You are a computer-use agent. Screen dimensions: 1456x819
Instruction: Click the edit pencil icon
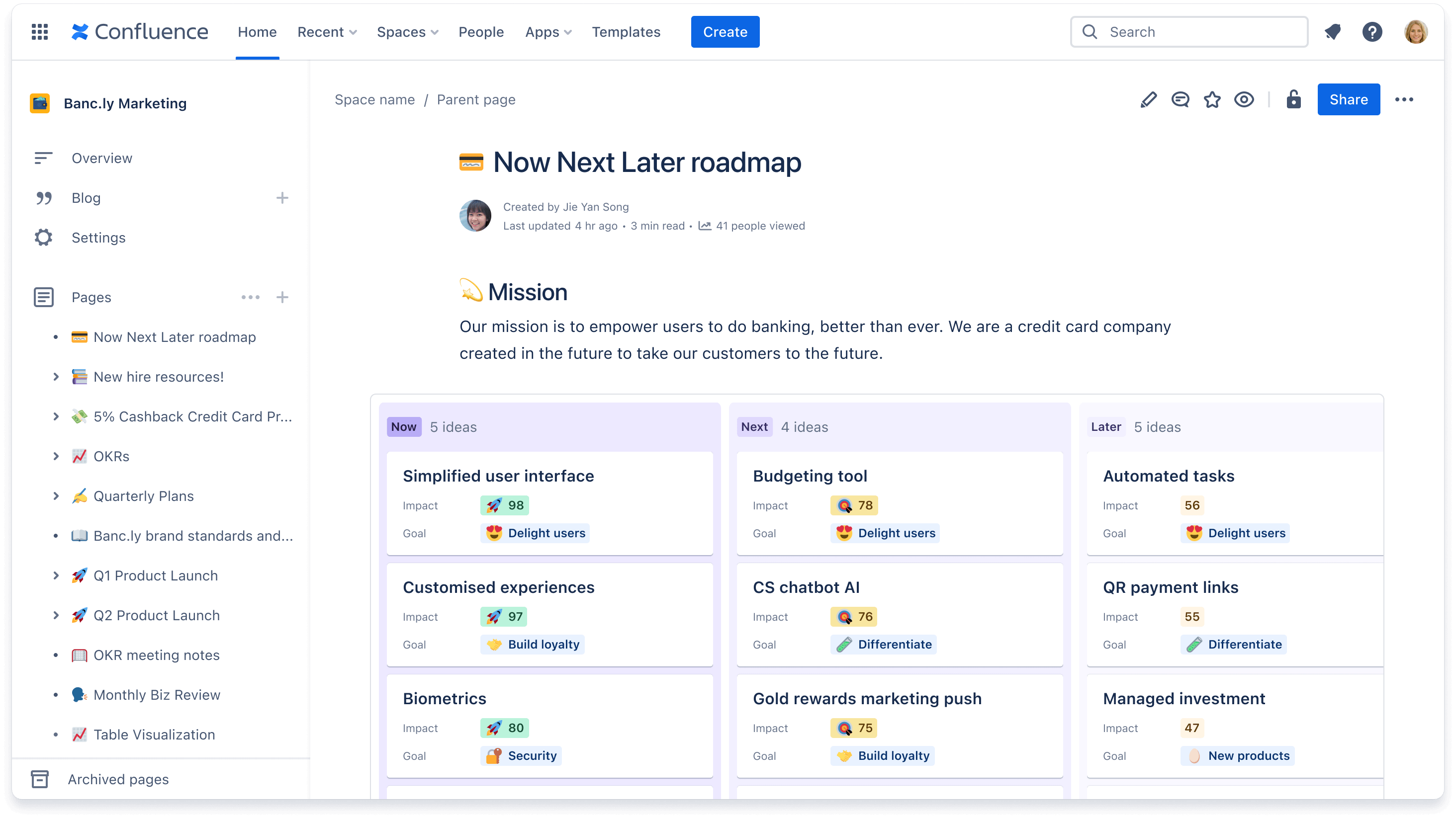[x=1149, y=99]
